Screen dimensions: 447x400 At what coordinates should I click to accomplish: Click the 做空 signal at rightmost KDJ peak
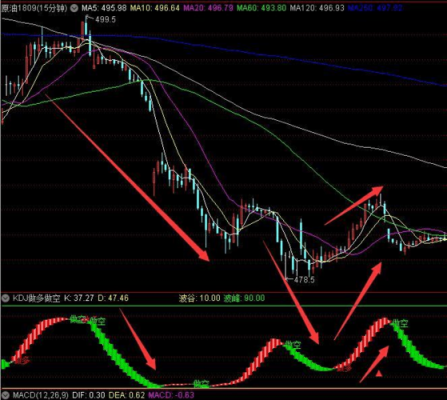point(400,323)
